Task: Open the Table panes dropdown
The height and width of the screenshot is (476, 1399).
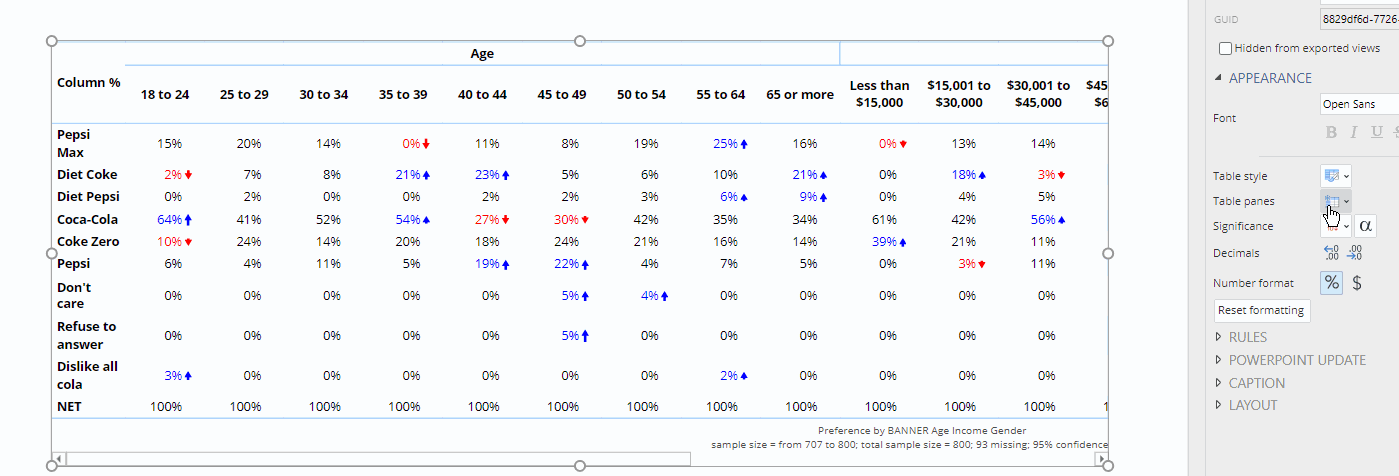Action: [x=1336, y=201]
